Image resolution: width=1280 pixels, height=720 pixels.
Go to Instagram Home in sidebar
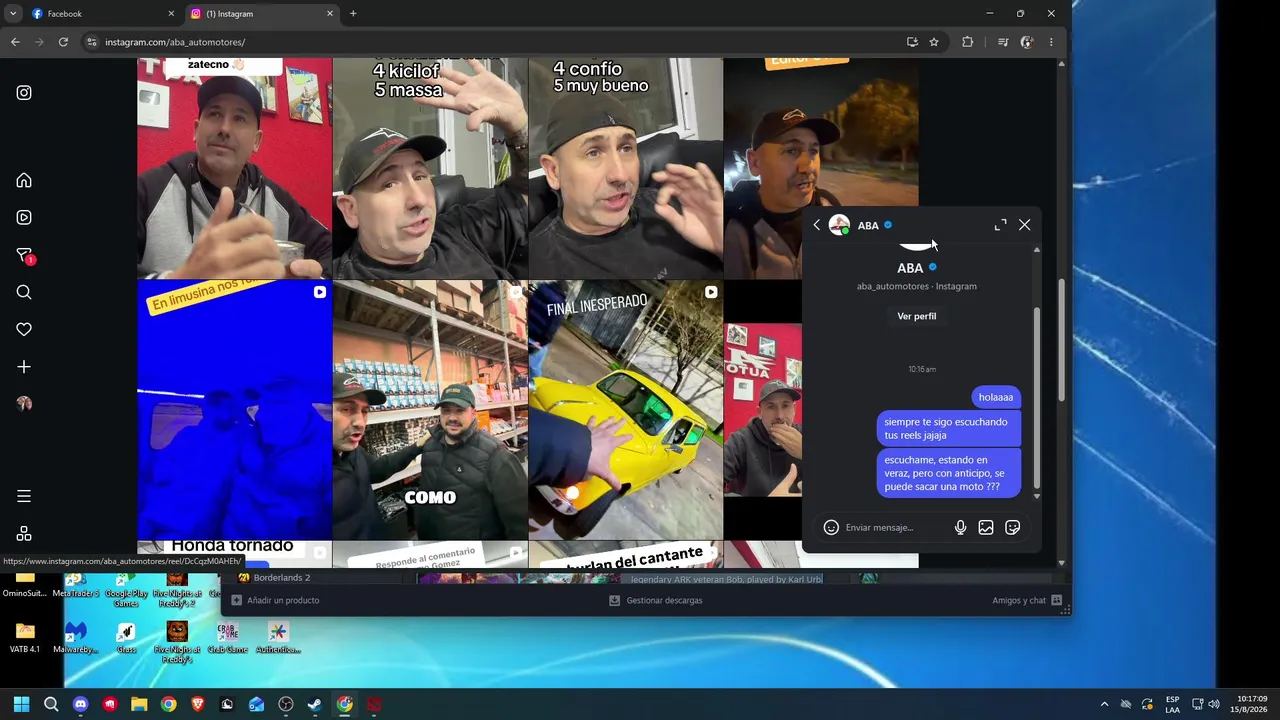pyautogui.click(x=24, y=180)
